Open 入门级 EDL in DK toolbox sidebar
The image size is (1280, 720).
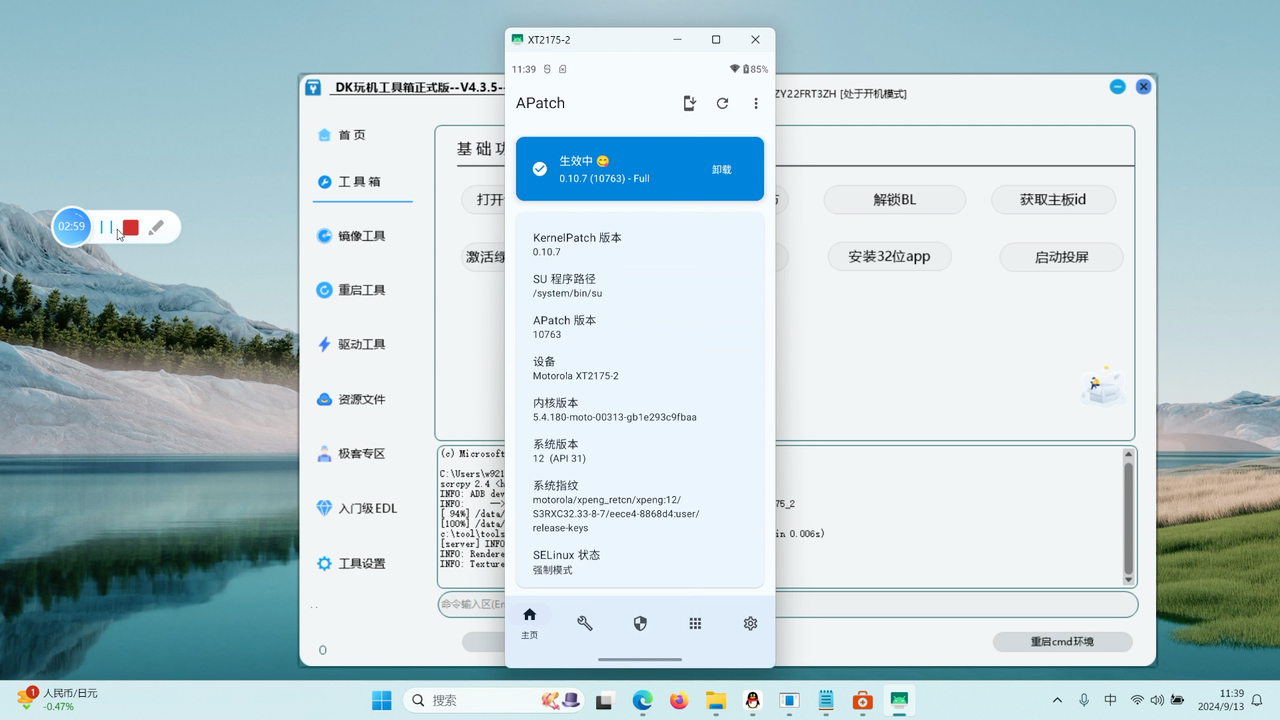357,508
